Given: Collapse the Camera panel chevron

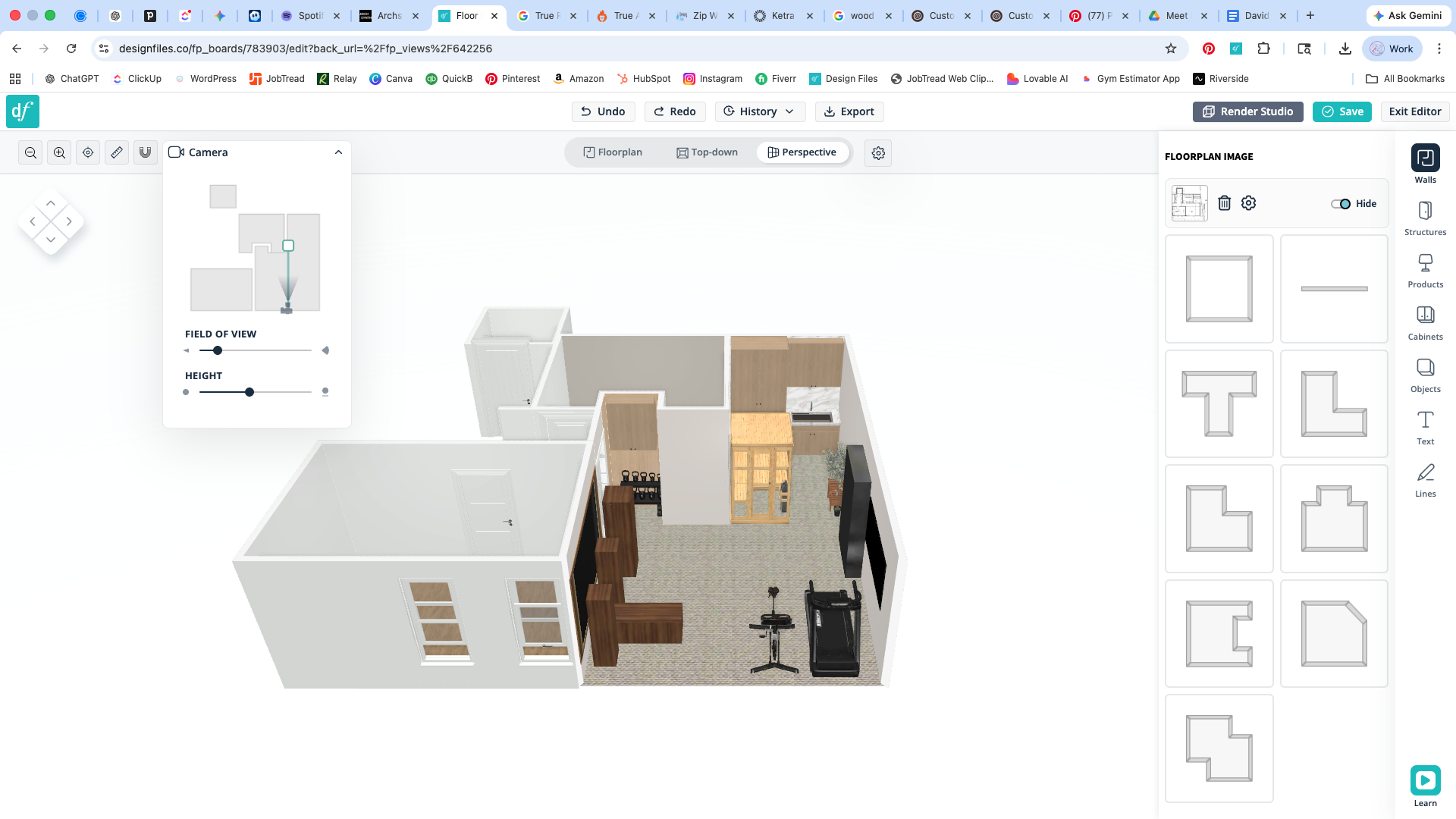Looking at the screenshot, I should [x=338, y=152].
